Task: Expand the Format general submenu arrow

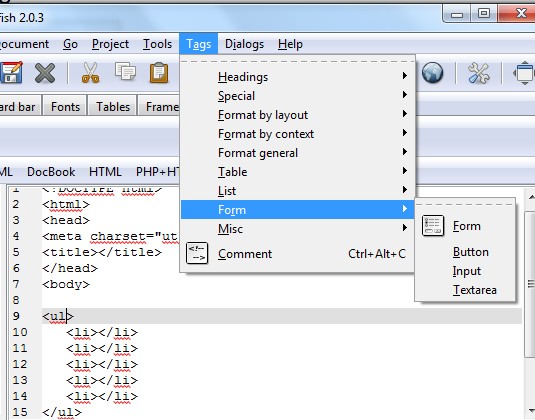Action: [405, 151]
